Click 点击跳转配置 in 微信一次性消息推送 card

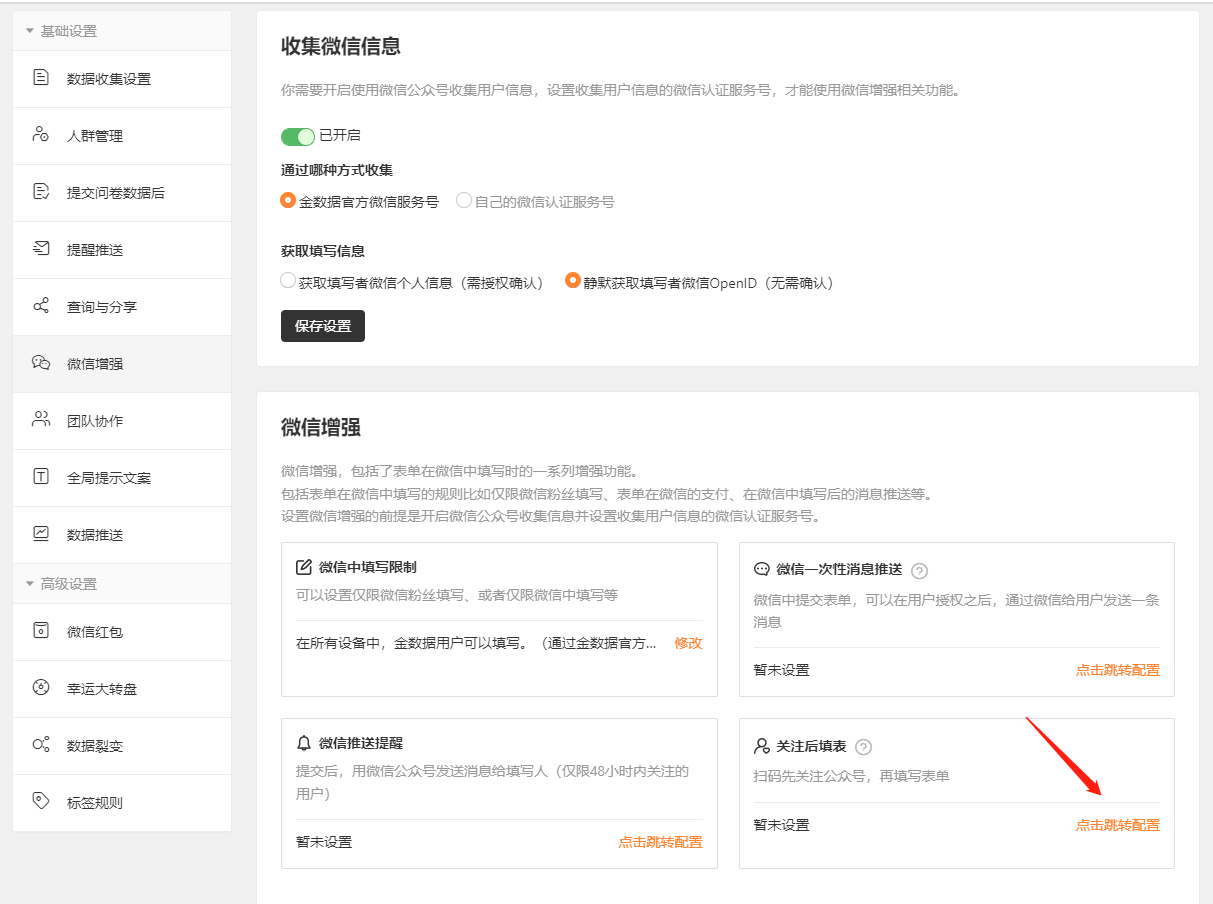pos(1118,670)
